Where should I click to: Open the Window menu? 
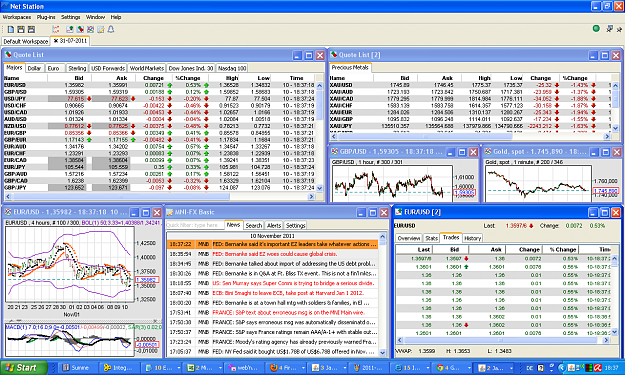95,17
